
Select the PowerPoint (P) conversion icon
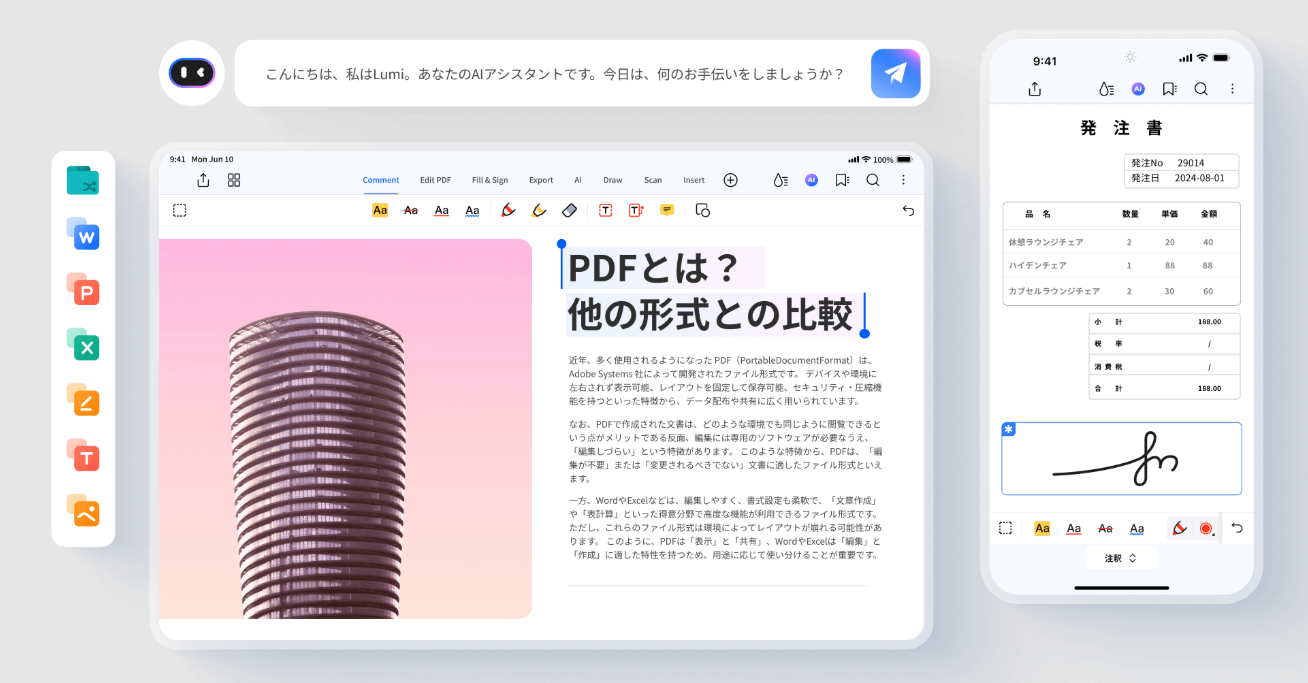click(x=83, y=290)
